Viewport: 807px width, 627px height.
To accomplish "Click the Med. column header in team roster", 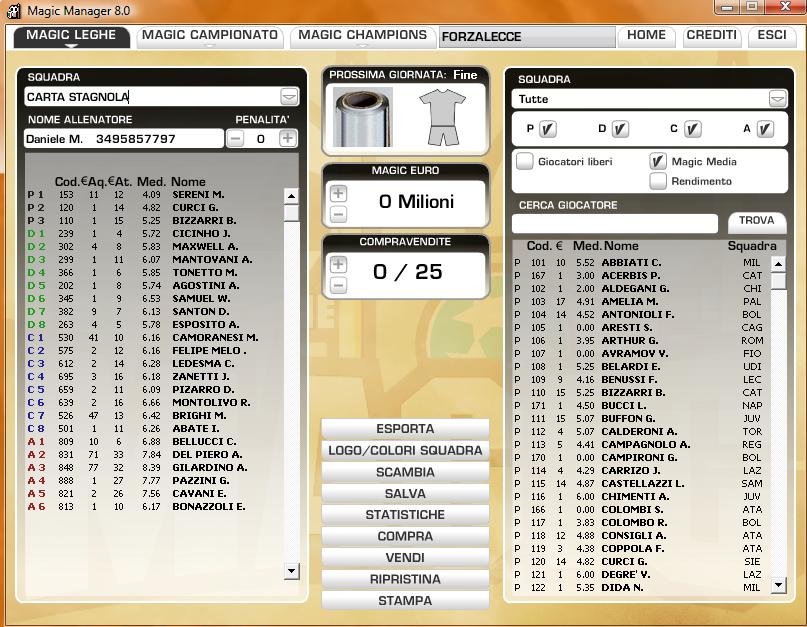I will pos(151,182).
